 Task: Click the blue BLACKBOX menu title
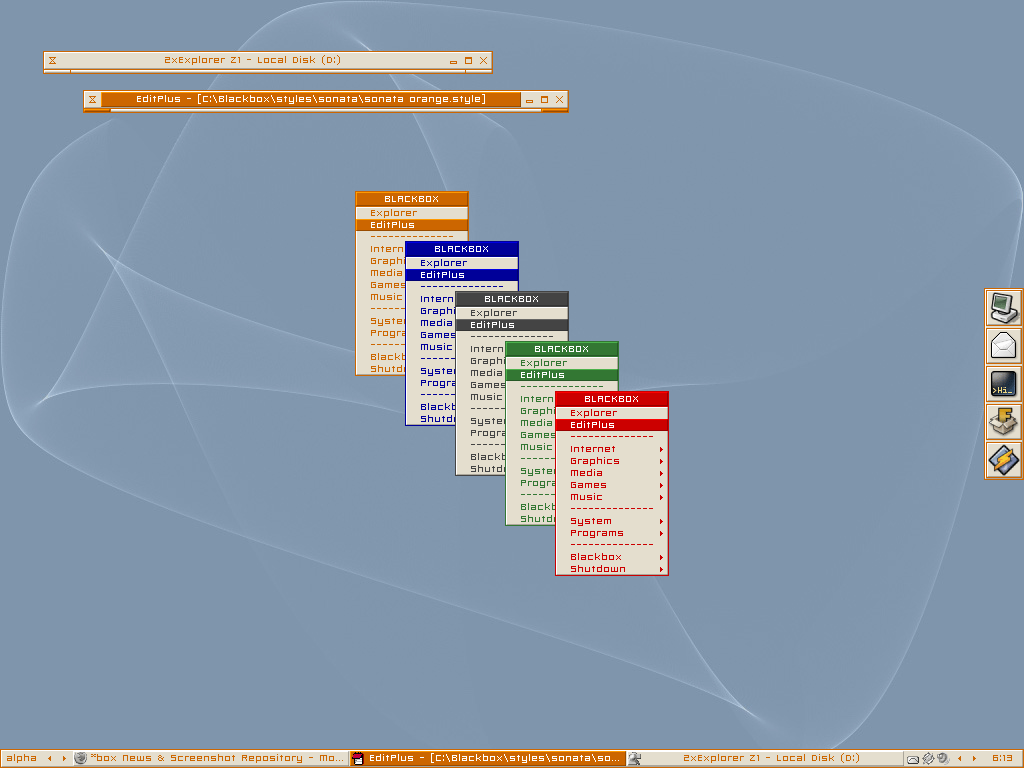pyautogui.click(x=462, y=249)
